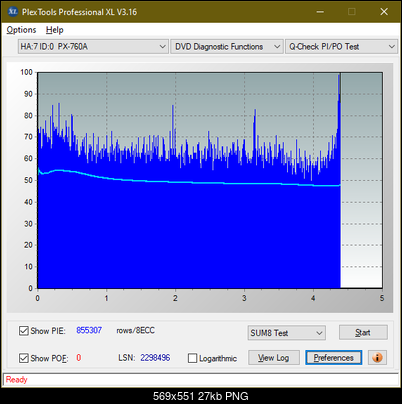
Task: Click the View Log button
Action: pos(274,358)
